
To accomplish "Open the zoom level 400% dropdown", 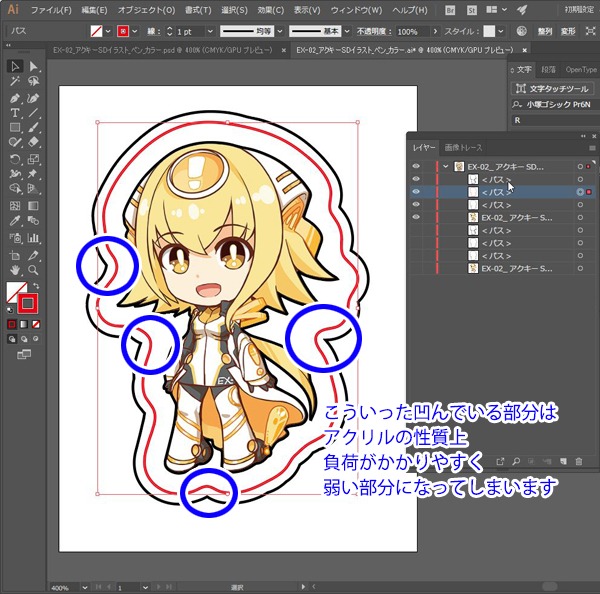I will [x=85, y=587].
